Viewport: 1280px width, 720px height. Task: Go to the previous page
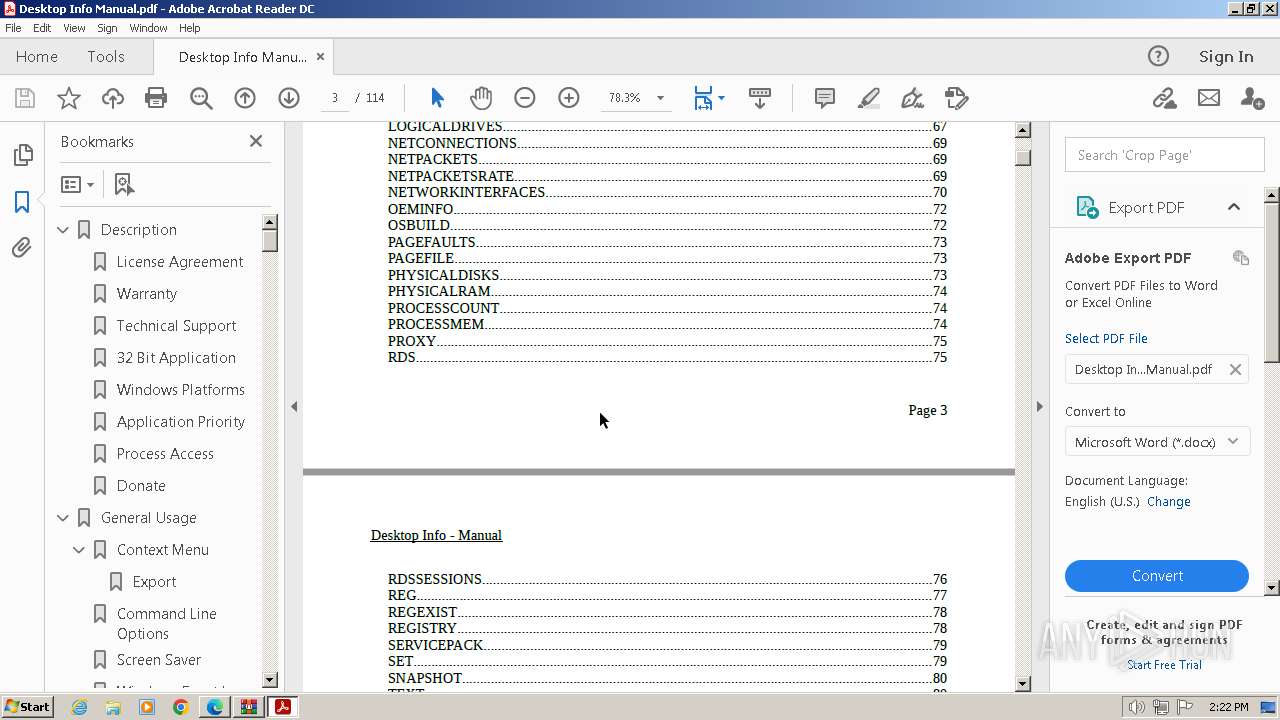[245, 98]
